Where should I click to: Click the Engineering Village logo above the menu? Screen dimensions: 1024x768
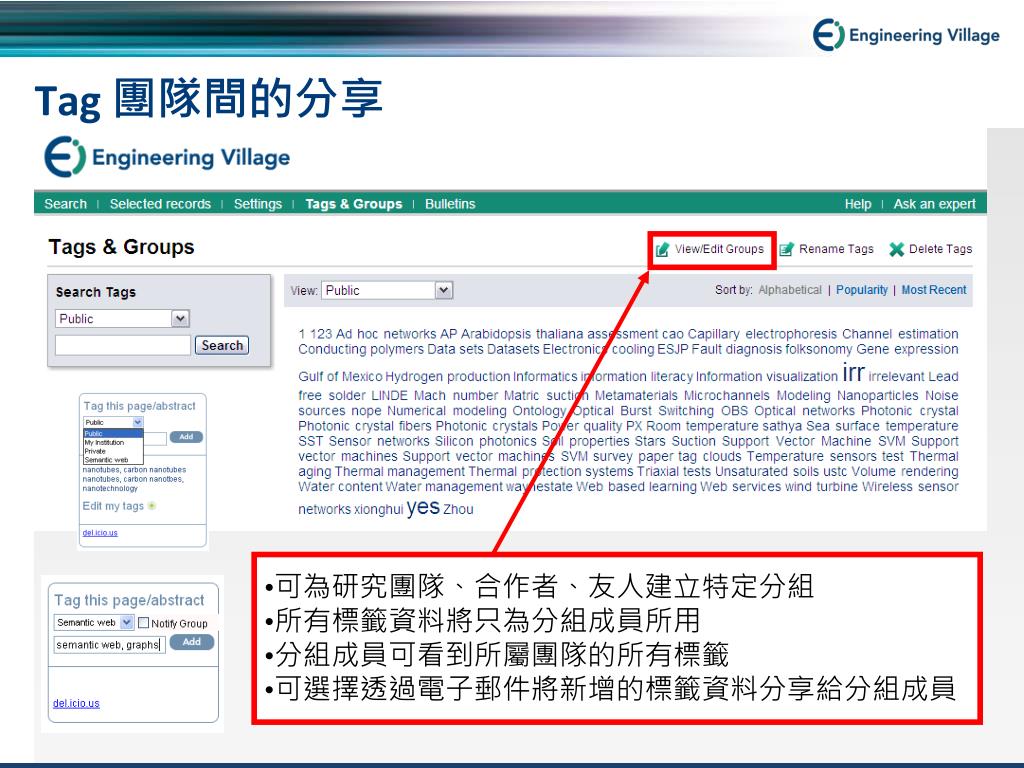click(167, 157)
